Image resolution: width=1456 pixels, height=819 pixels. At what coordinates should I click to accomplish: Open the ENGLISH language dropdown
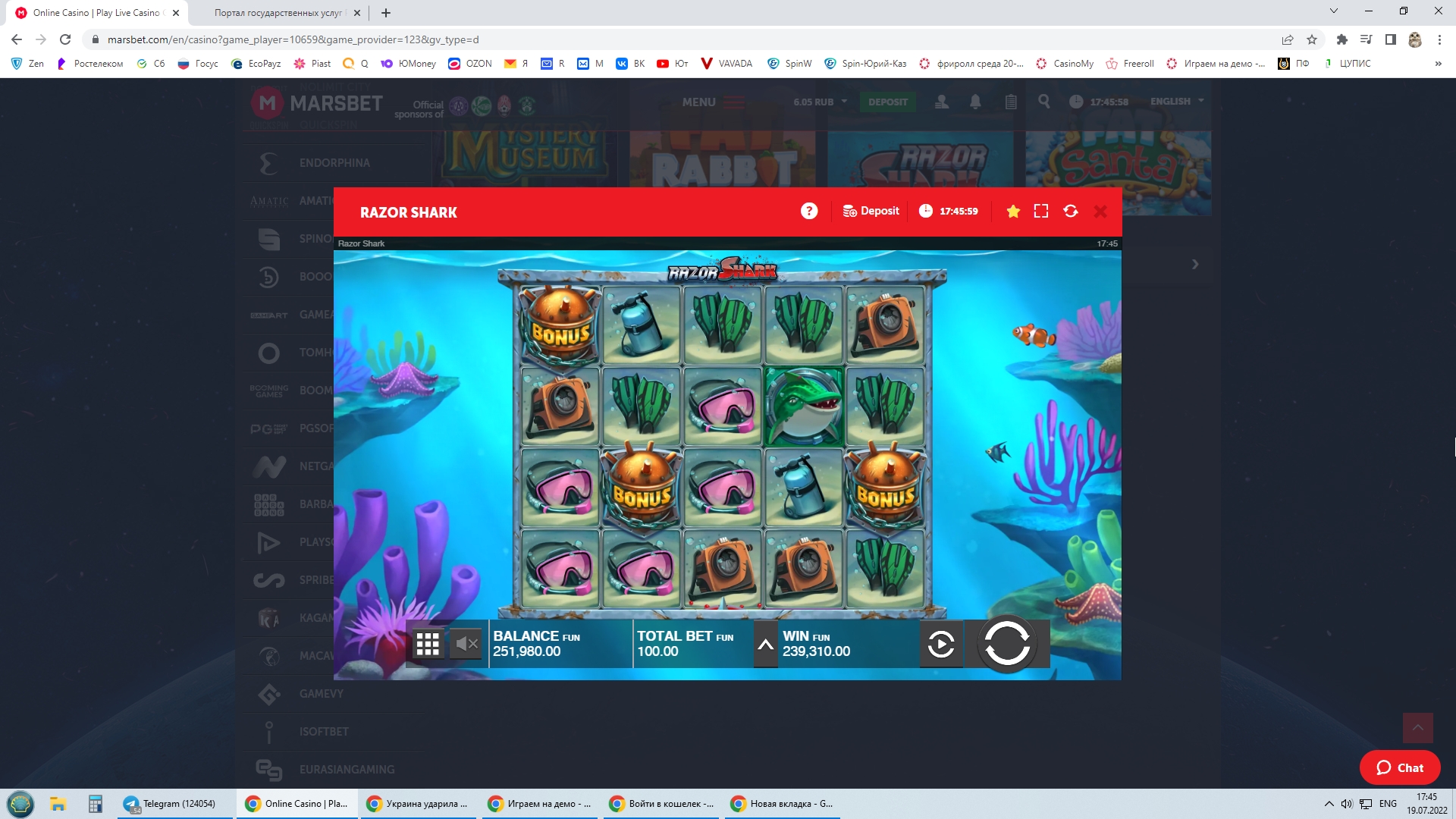point(1176,102)
